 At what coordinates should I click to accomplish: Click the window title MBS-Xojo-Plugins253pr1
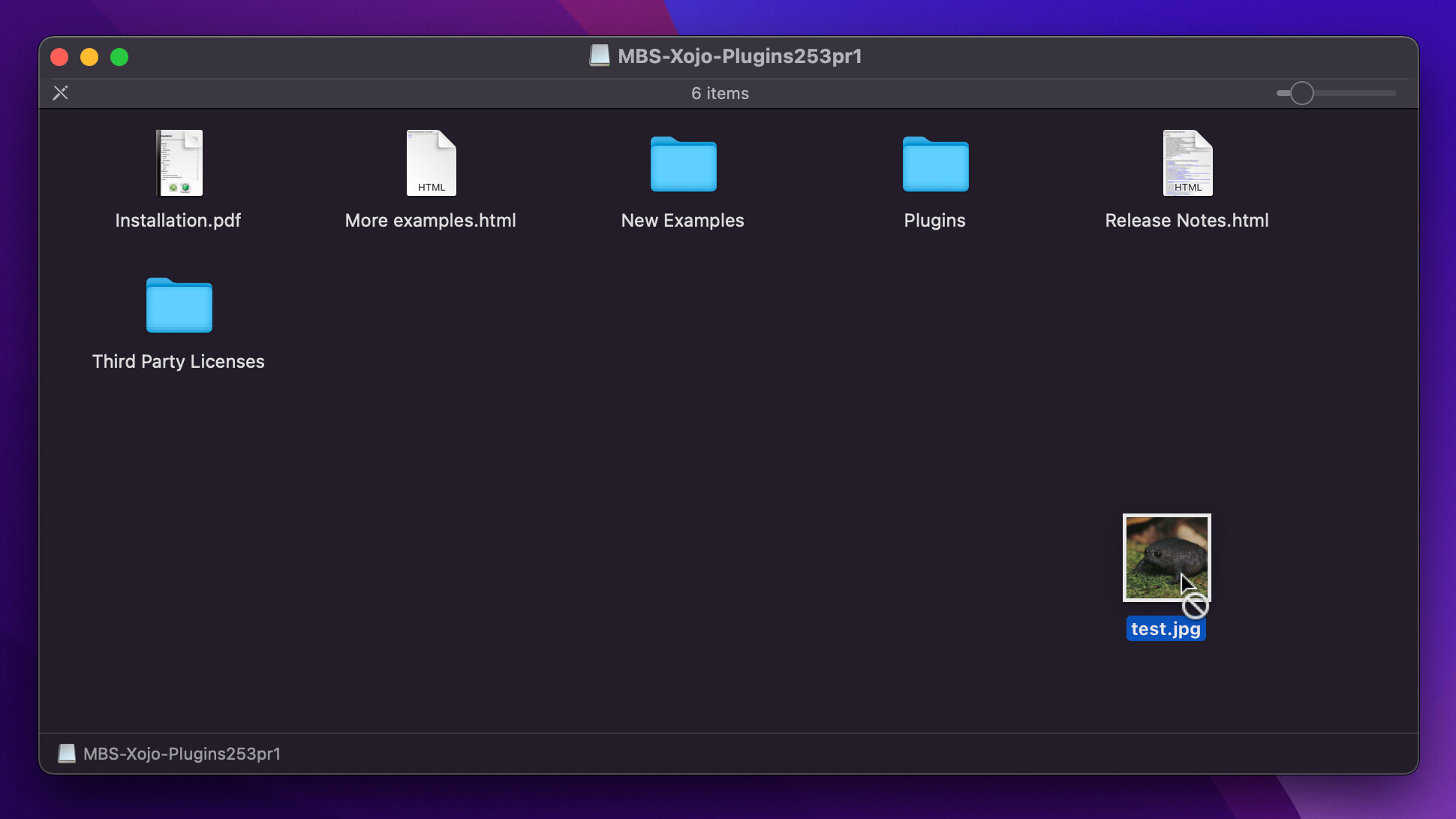tap(740, 56)
